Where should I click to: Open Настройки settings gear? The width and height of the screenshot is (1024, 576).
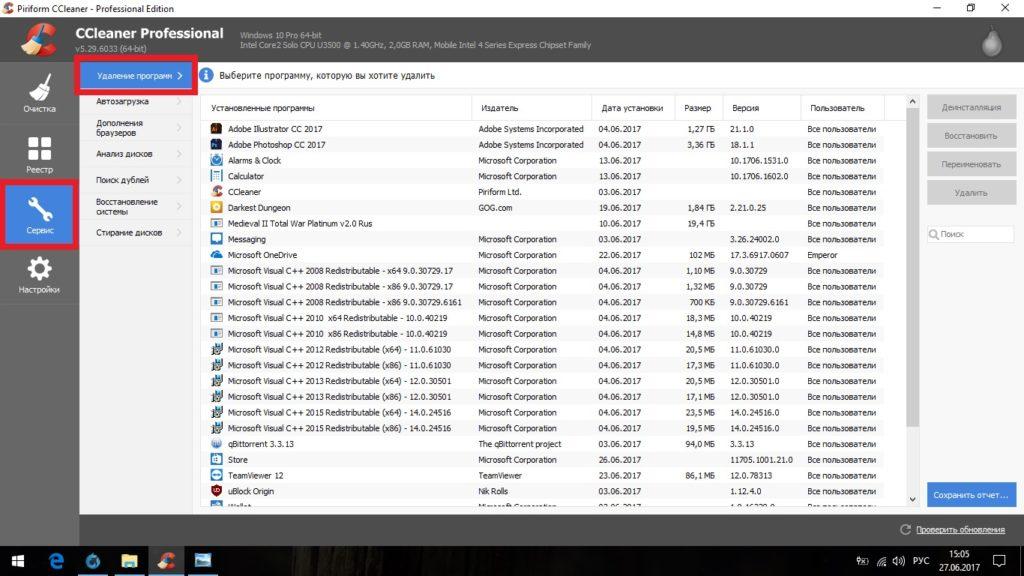coord(39,275)
